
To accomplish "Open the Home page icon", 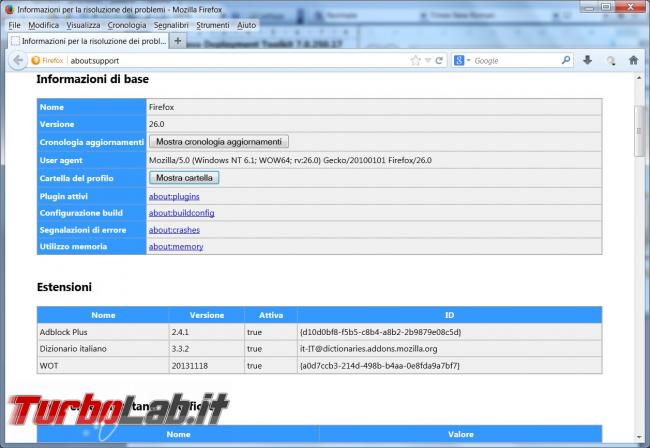I will pyautogui.click(x=633, y=60).
